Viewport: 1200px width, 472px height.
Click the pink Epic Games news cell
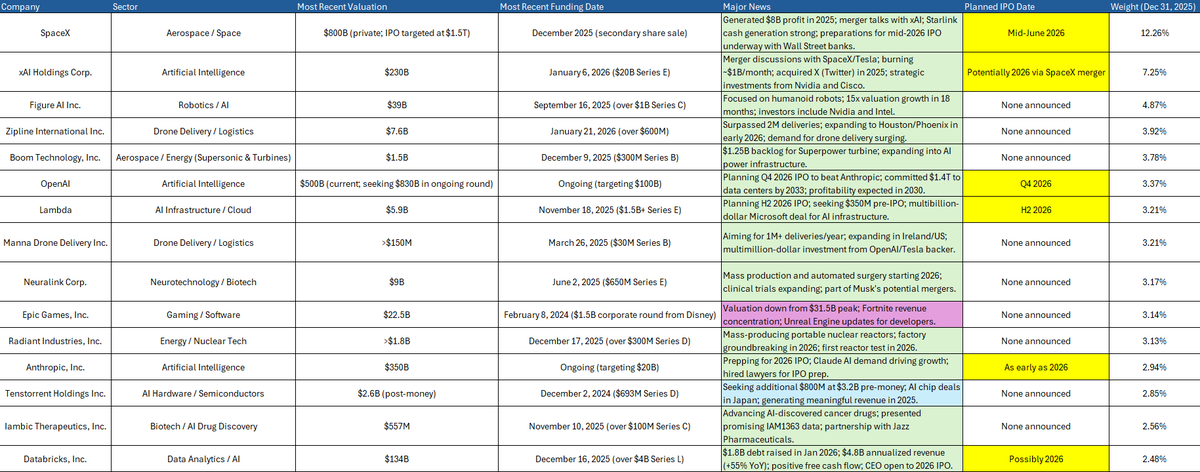[840, 315]
